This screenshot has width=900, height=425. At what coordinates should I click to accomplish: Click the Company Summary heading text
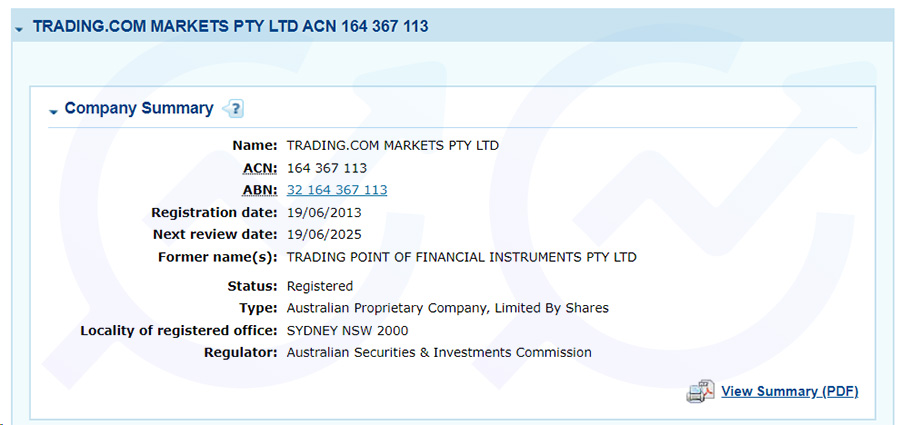pyautogui.click(x=138, y=108)
